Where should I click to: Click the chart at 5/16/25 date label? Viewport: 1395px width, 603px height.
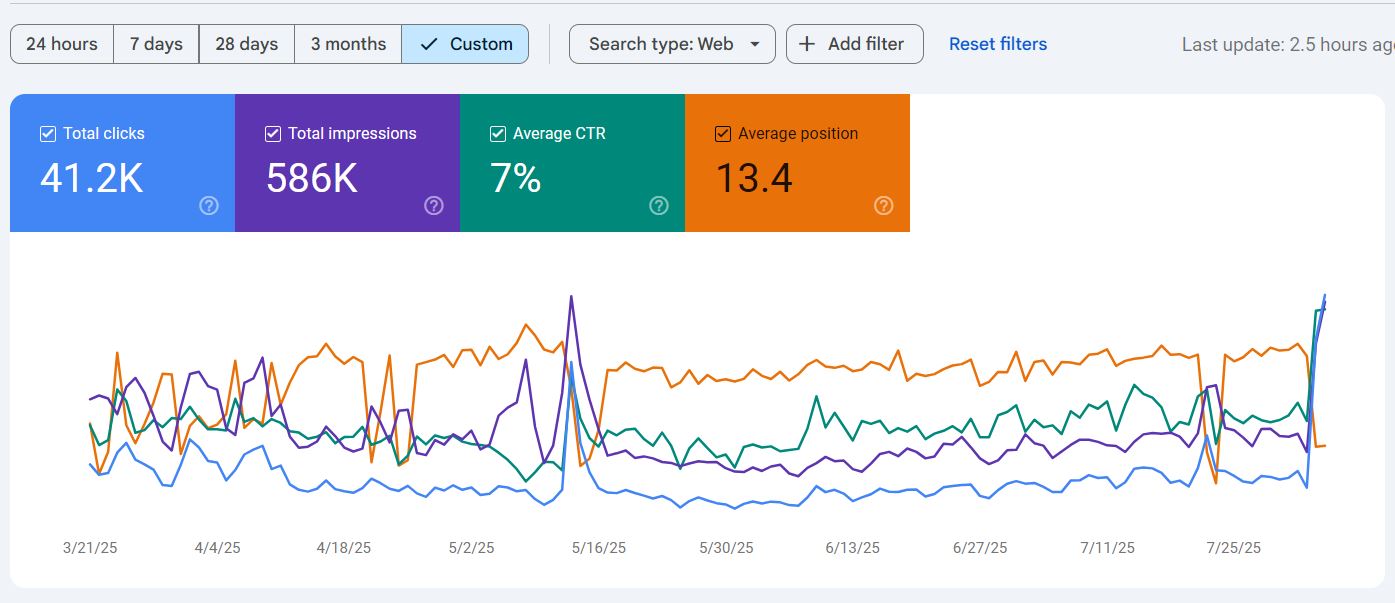598,548
